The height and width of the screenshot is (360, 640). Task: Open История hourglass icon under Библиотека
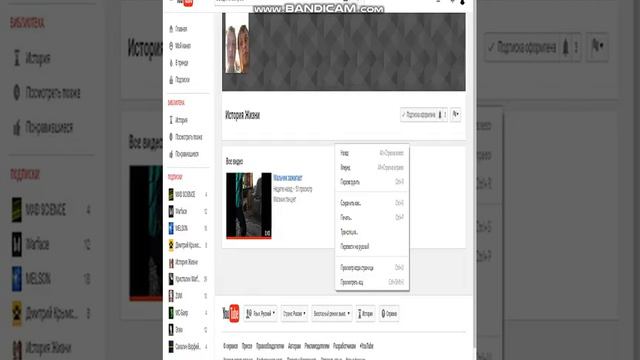pyautogui.click(x=171, y=120)
